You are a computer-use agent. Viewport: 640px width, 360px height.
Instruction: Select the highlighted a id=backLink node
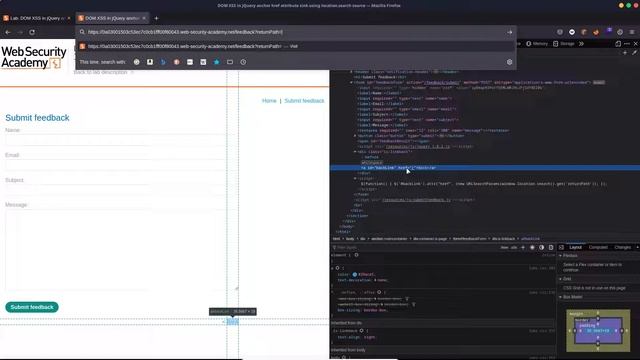click(x=485, y=168)
